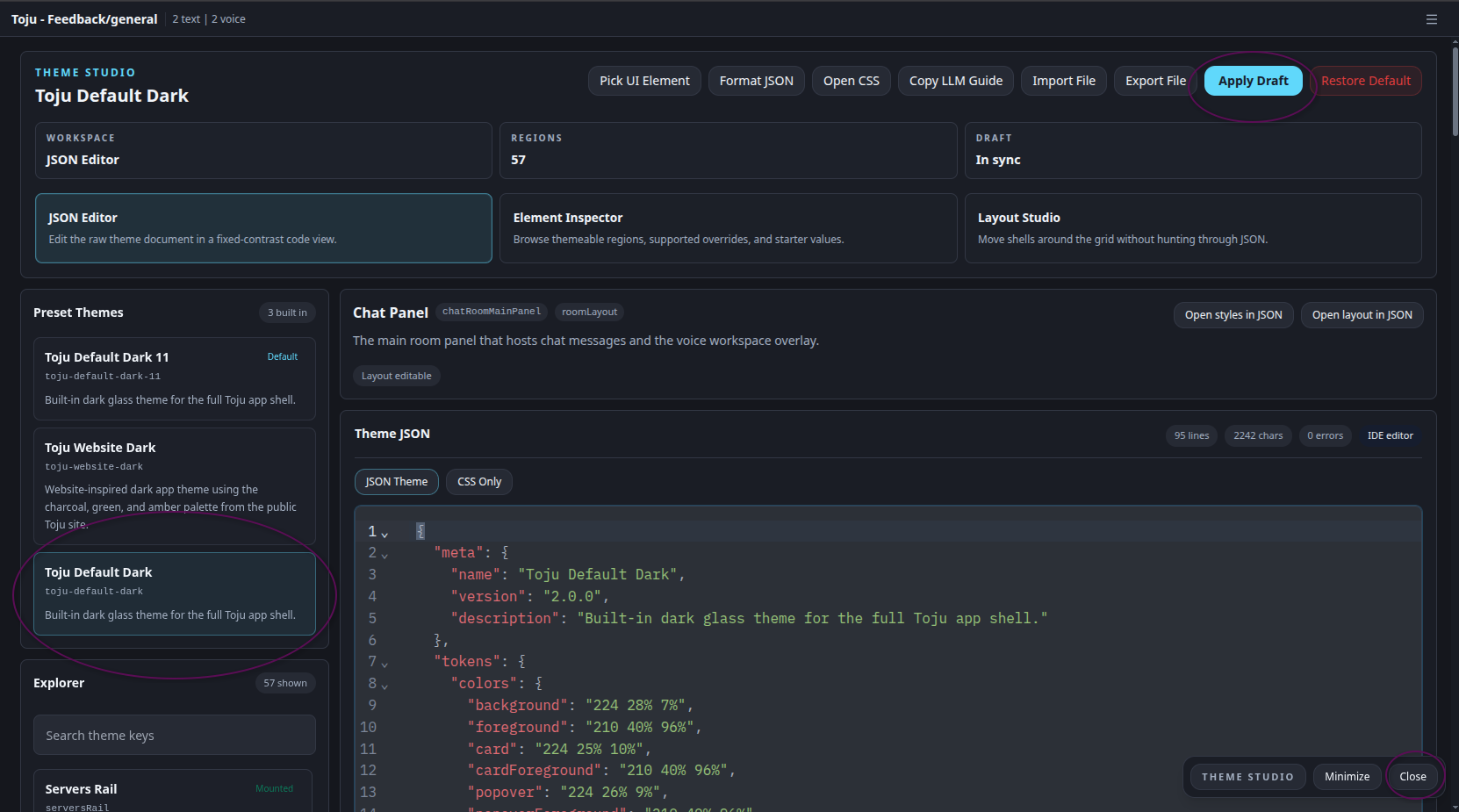The height and width of the screenshot is (812, 1459).
Task: Switch to the Element Inspector workspace
Action: tap(729, 228)
